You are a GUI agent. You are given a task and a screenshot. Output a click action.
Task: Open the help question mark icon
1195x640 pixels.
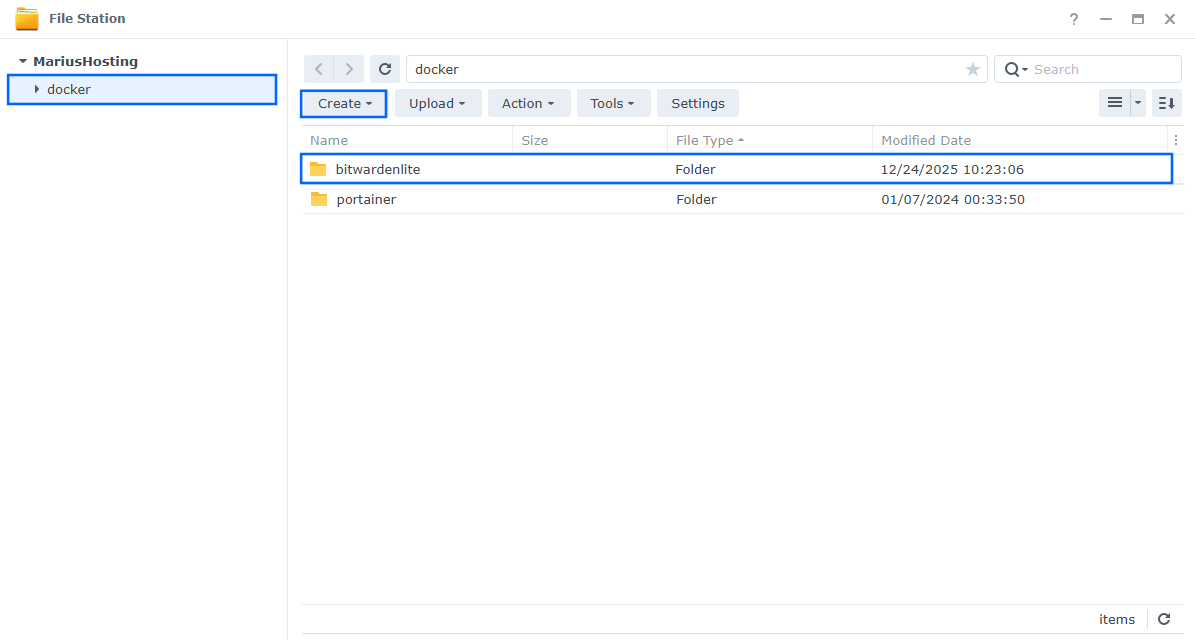tap(1073, 19)
